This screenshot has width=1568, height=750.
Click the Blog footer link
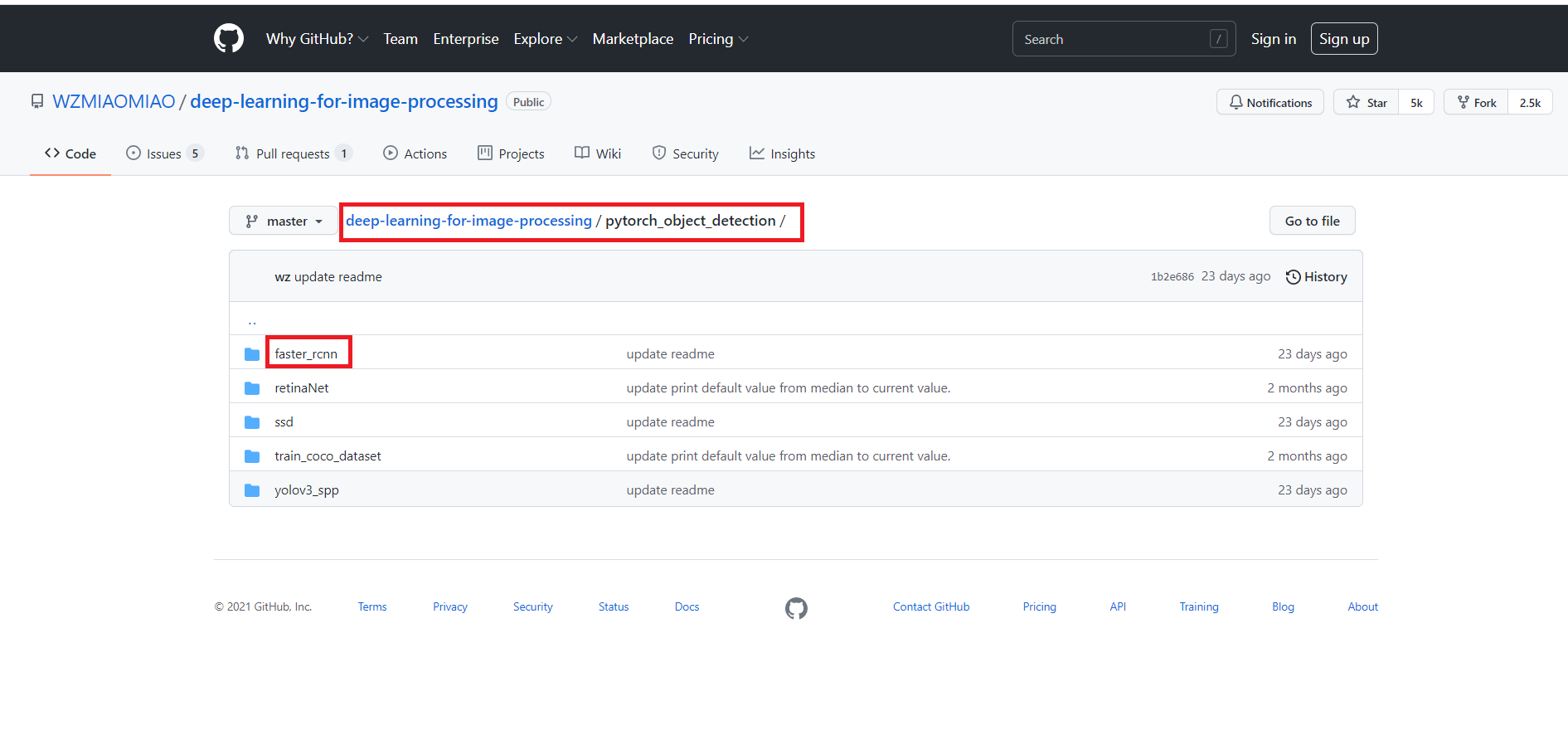(1283, 607)
